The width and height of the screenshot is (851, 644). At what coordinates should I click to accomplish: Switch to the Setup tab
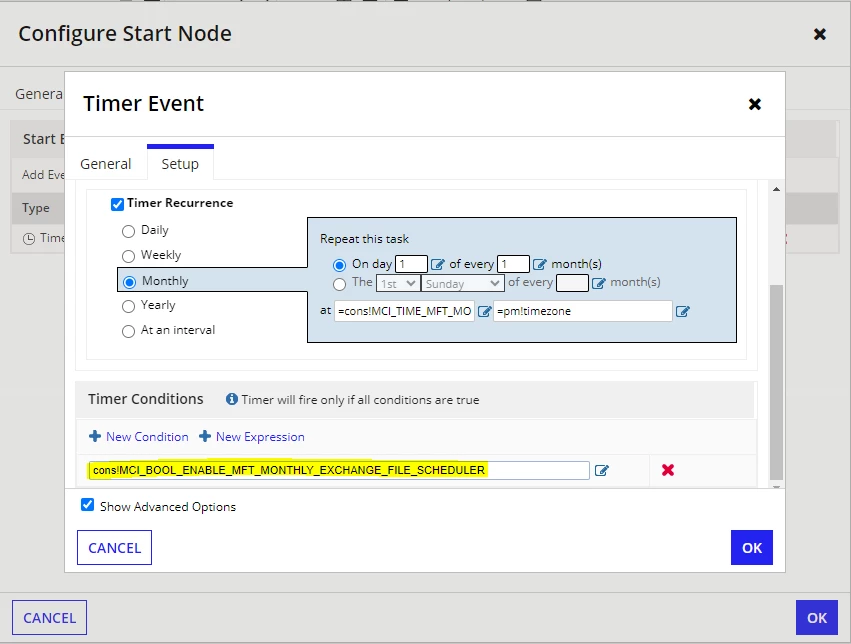pos(180,164)
